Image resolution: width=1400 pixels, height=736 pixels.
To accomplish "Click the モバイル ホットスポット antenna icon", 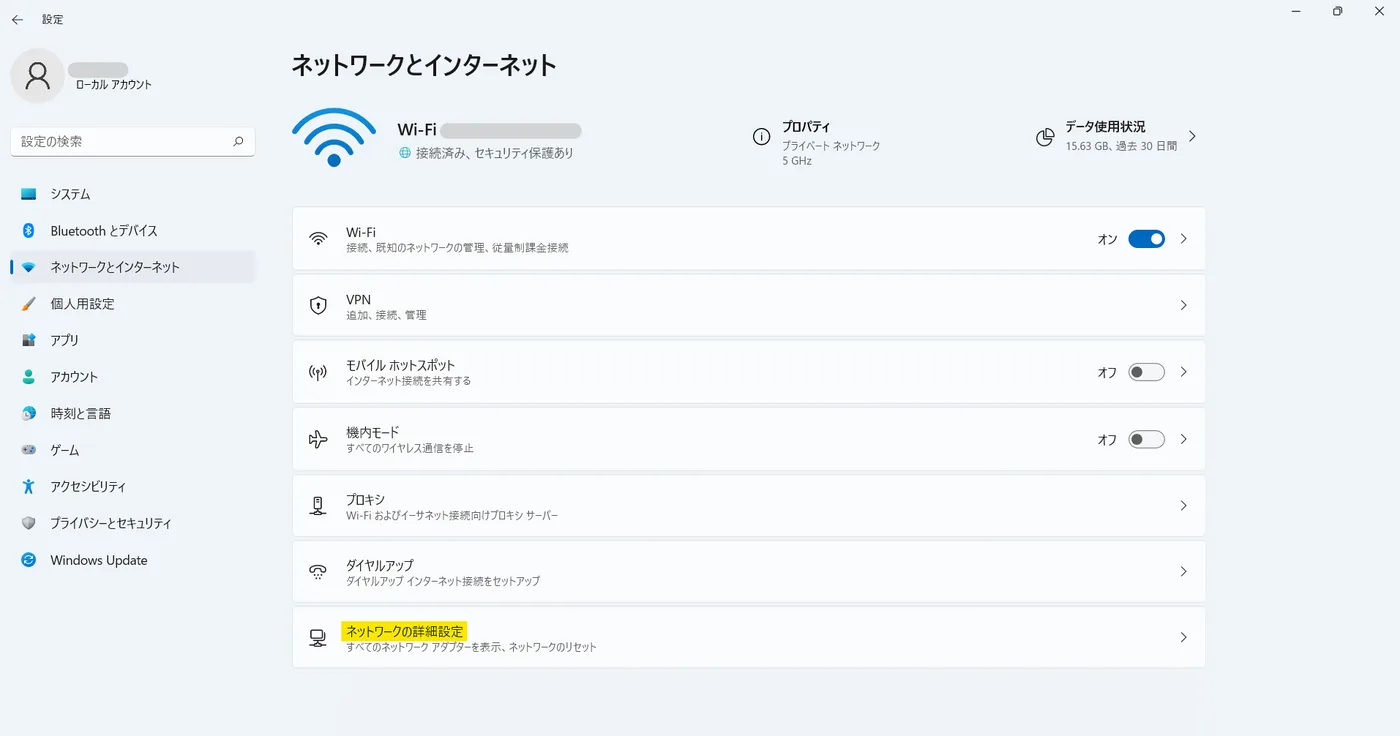I will (318, 373).
